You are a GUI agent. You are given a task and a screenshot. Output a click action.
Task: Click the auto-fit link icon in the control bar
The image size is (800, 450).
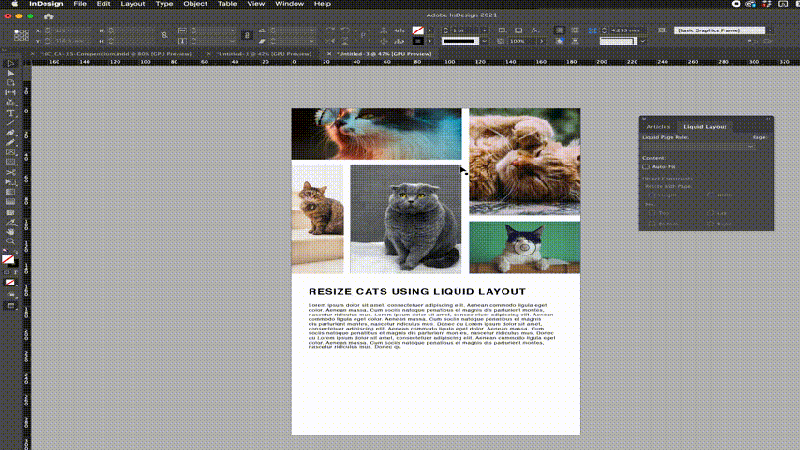(247, 35)
